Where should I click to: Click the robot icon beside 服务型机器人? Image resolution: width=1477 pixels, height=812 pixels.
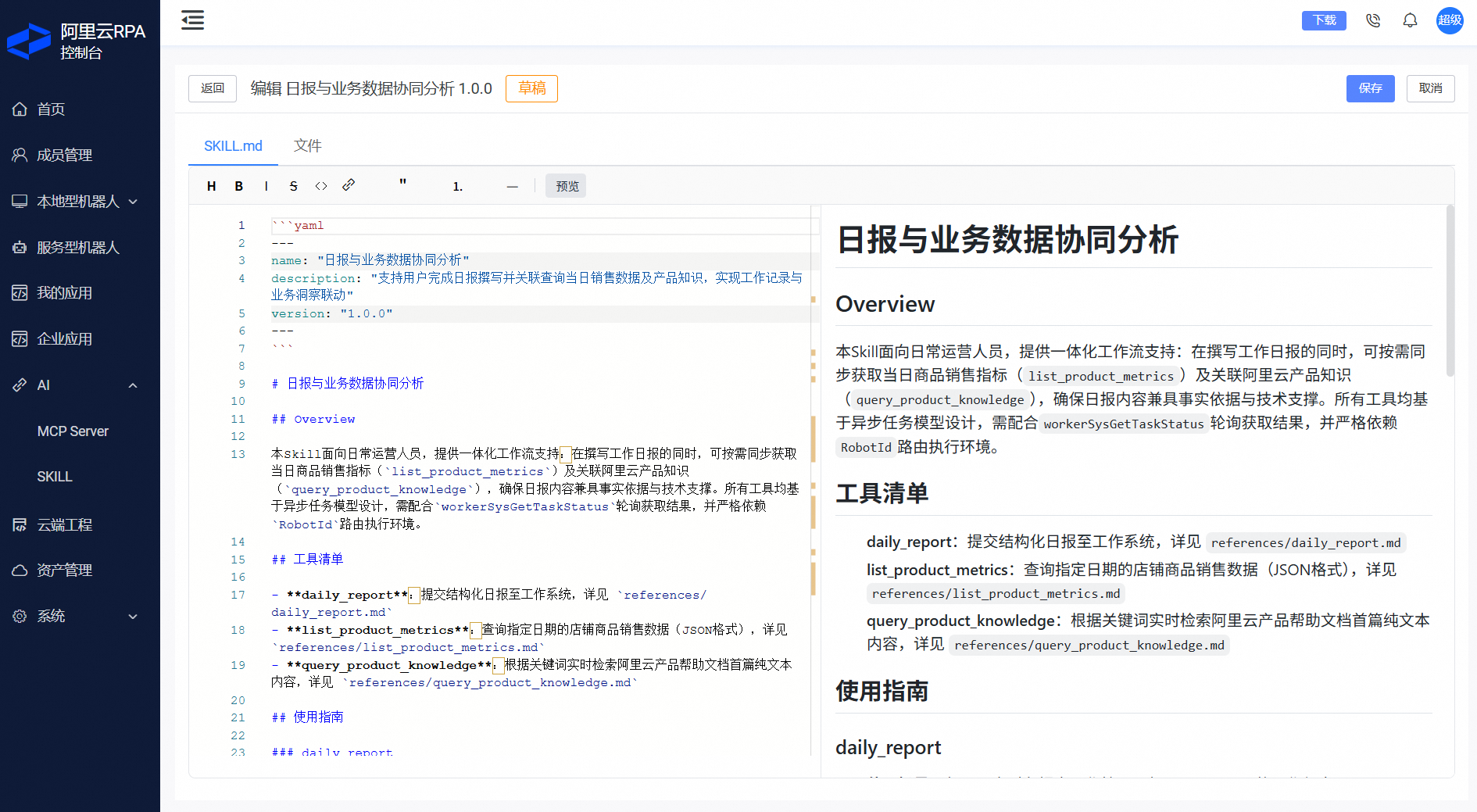tap(20, 247)
